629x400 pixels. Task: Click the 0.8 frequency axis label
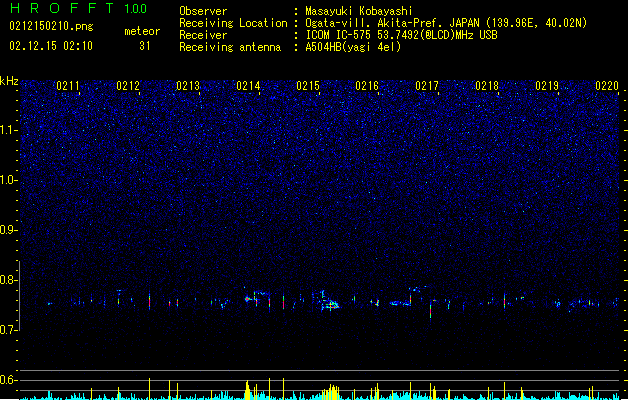click(8, 280)
